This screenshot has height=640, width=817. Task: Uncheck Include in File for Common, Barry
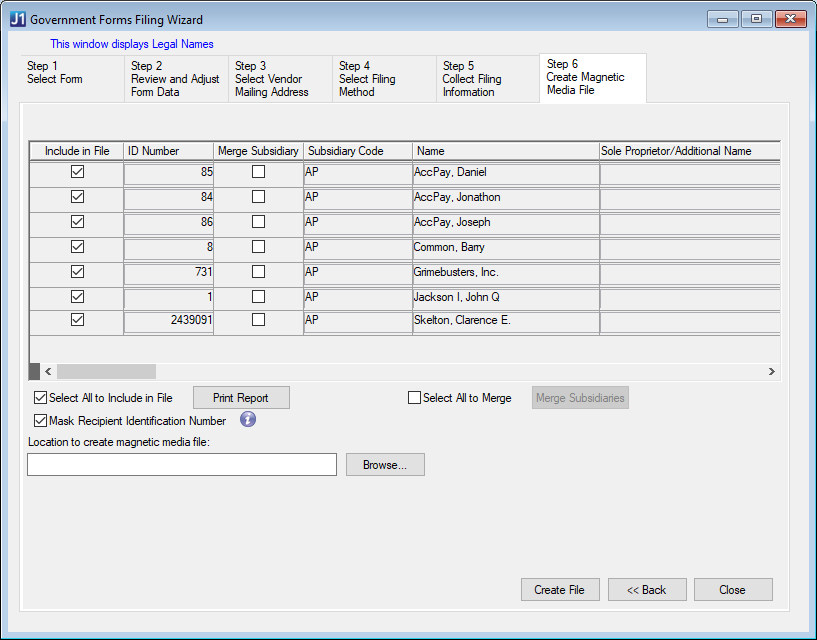coord(77,247)
